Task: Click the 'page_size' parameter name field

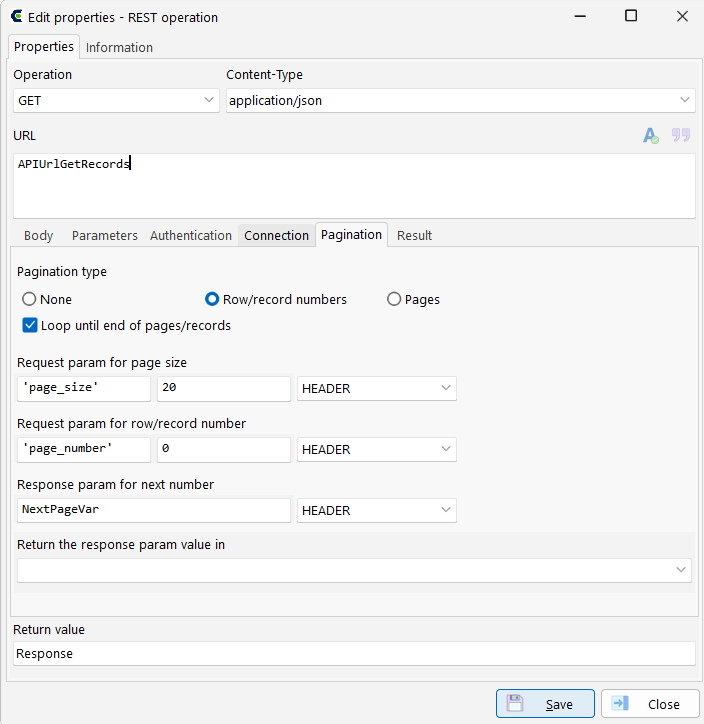Action: [84, 388]
